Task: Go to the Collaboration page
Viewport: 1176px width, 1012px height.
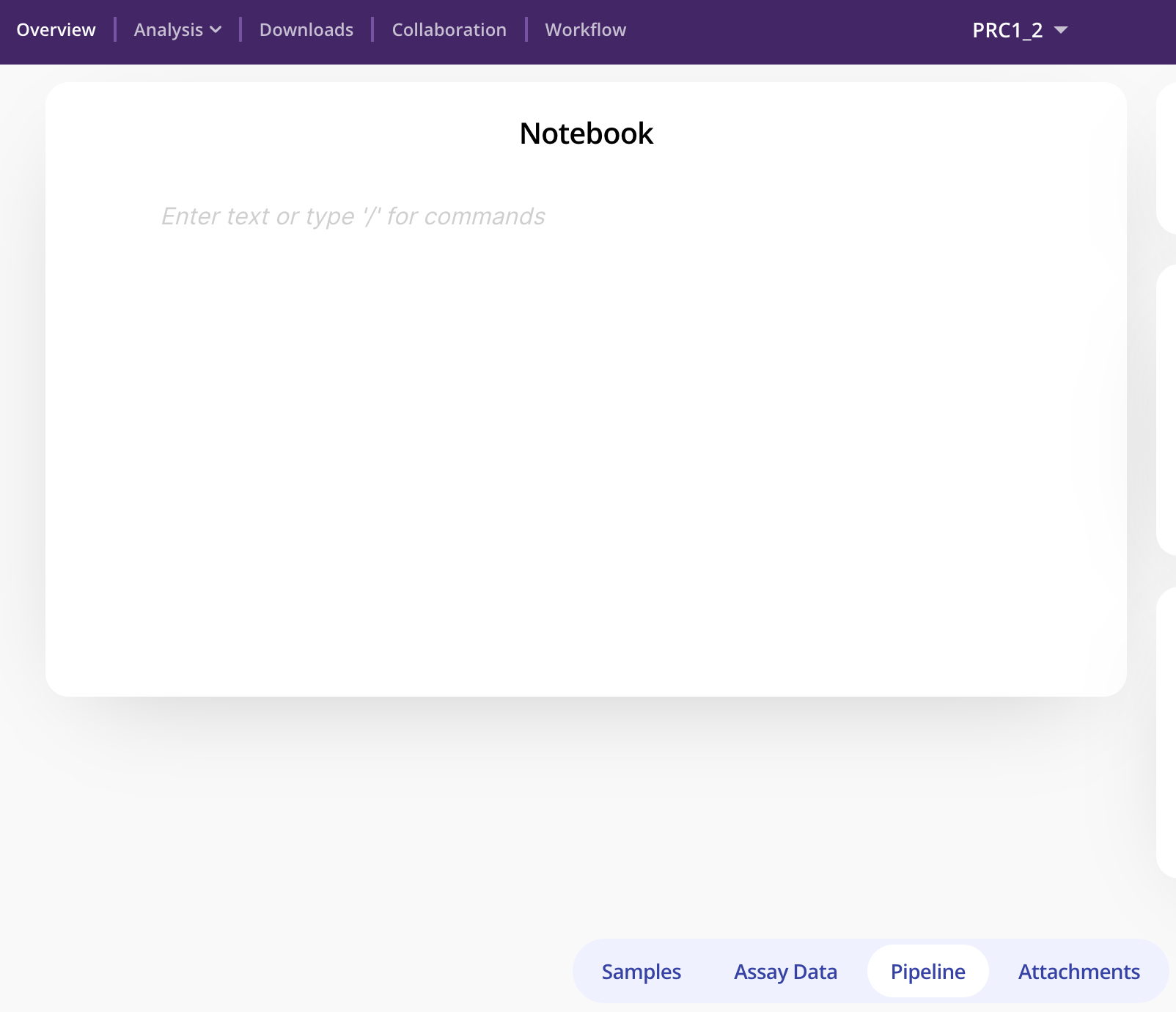Action: click(x=449, y=29)
